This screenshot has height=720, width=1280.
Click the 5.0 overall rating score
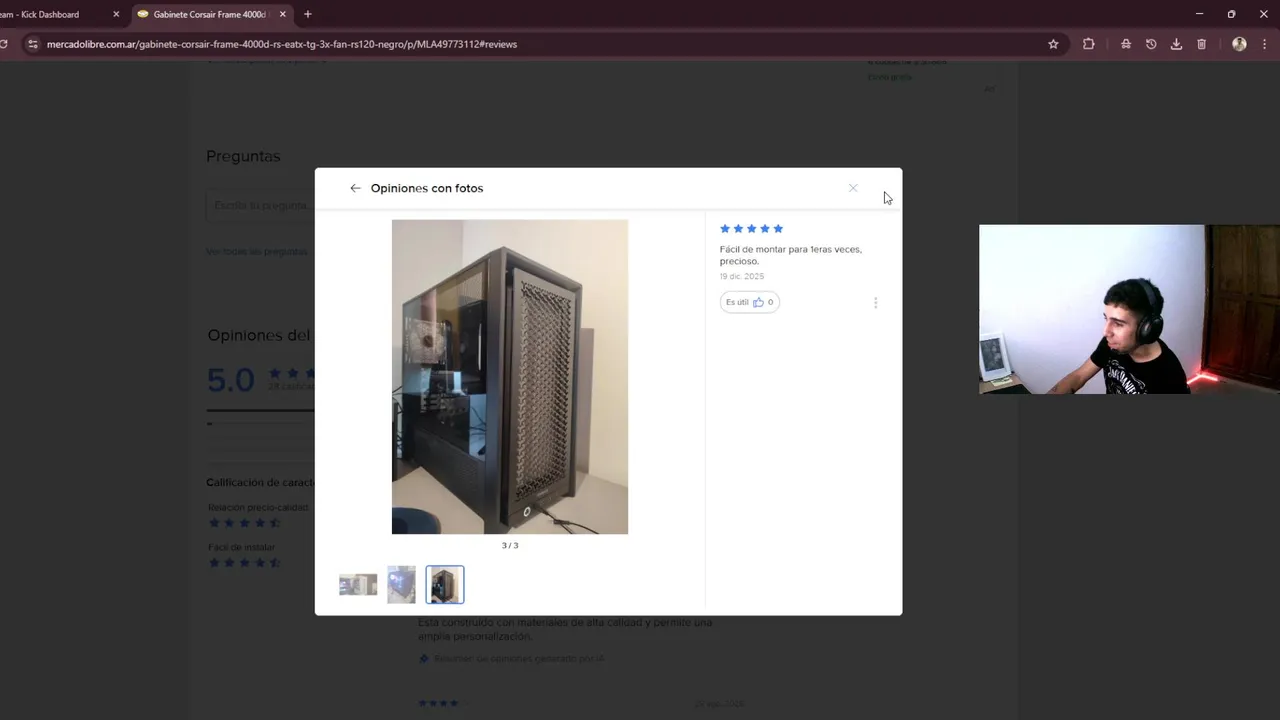(231, 380)
